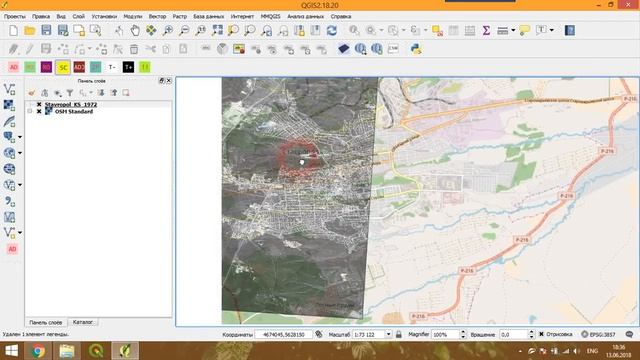
Task: Open CRS settings via EPSG:3857
Action: click(598, 334)
